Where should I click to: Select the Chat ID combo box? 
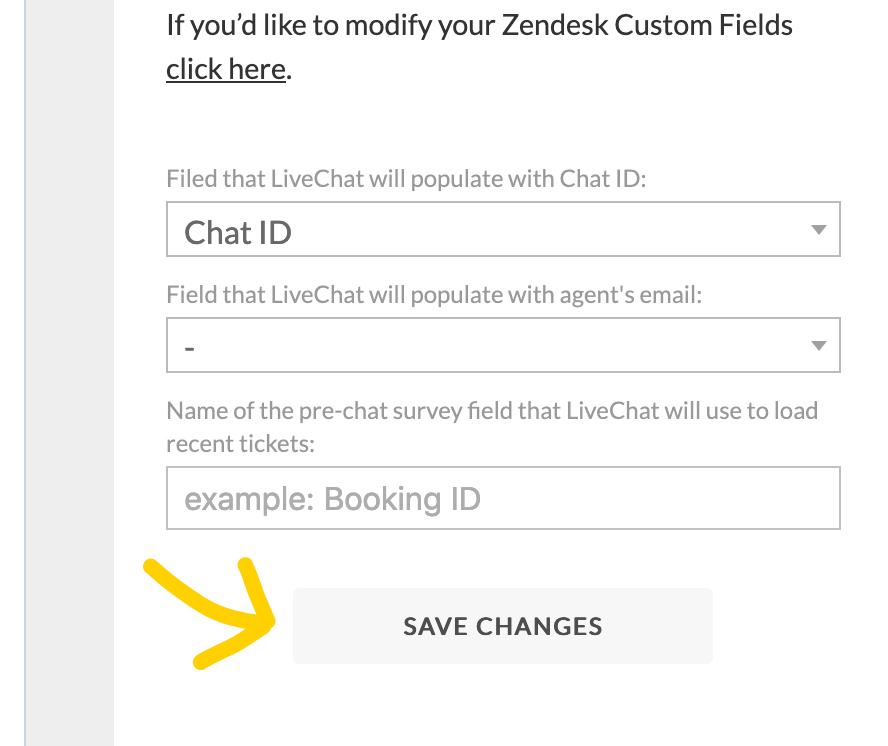point(503,229)
